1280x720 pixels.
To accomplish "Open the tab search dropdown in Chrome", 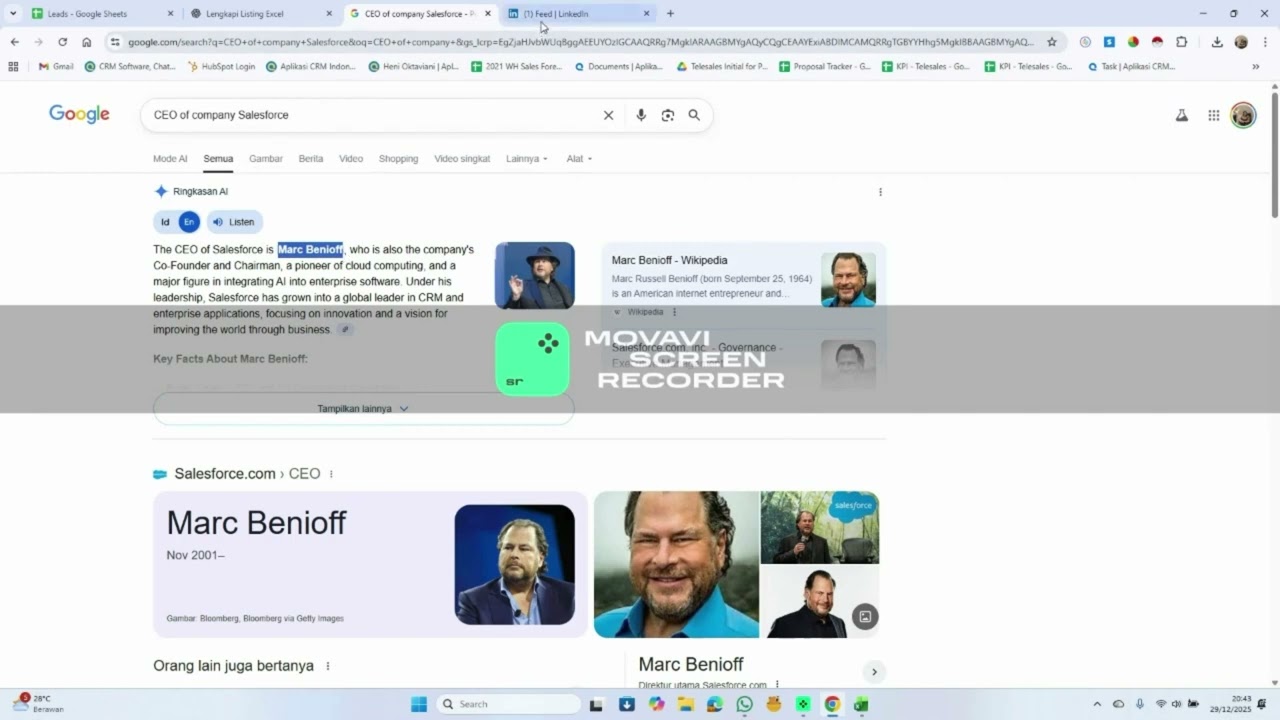I will click(x=13, y=14).
